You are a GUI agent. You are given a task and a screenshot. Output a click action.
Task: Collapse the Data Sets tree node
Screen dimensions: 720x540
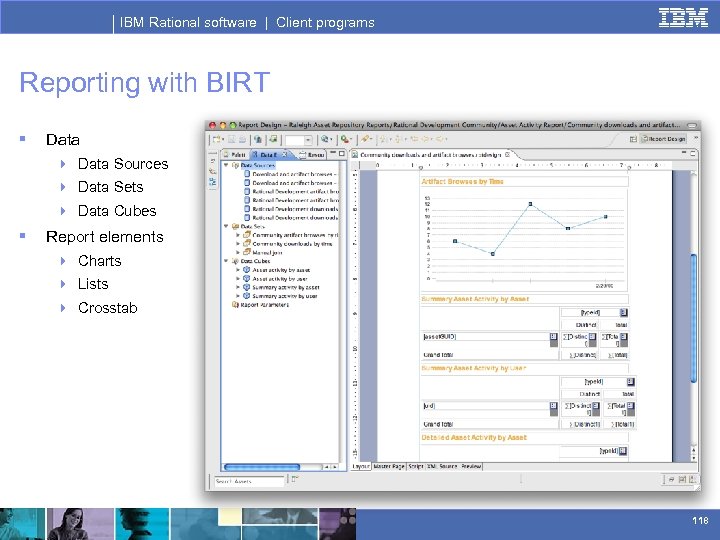(x=226, y=226)
